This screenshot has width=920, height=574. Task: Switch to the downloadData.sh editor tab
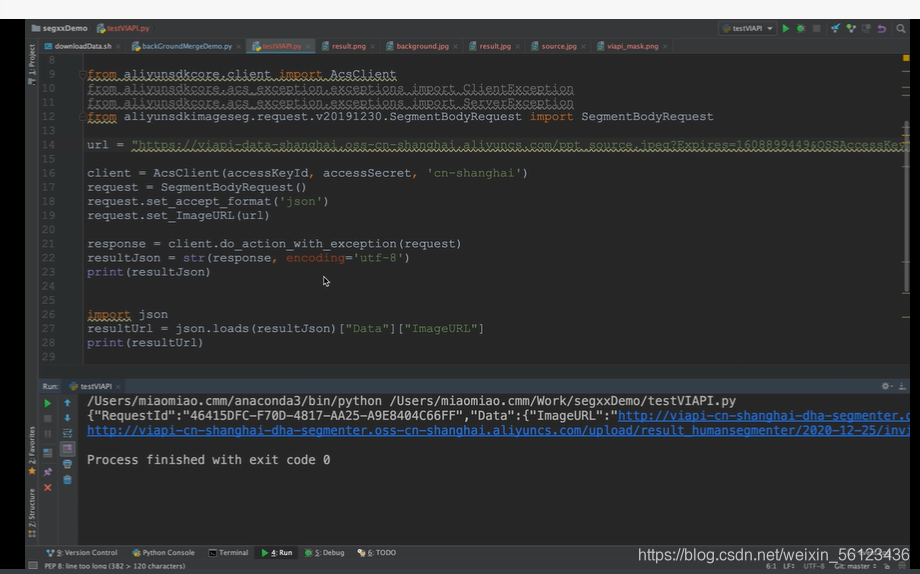82,46
